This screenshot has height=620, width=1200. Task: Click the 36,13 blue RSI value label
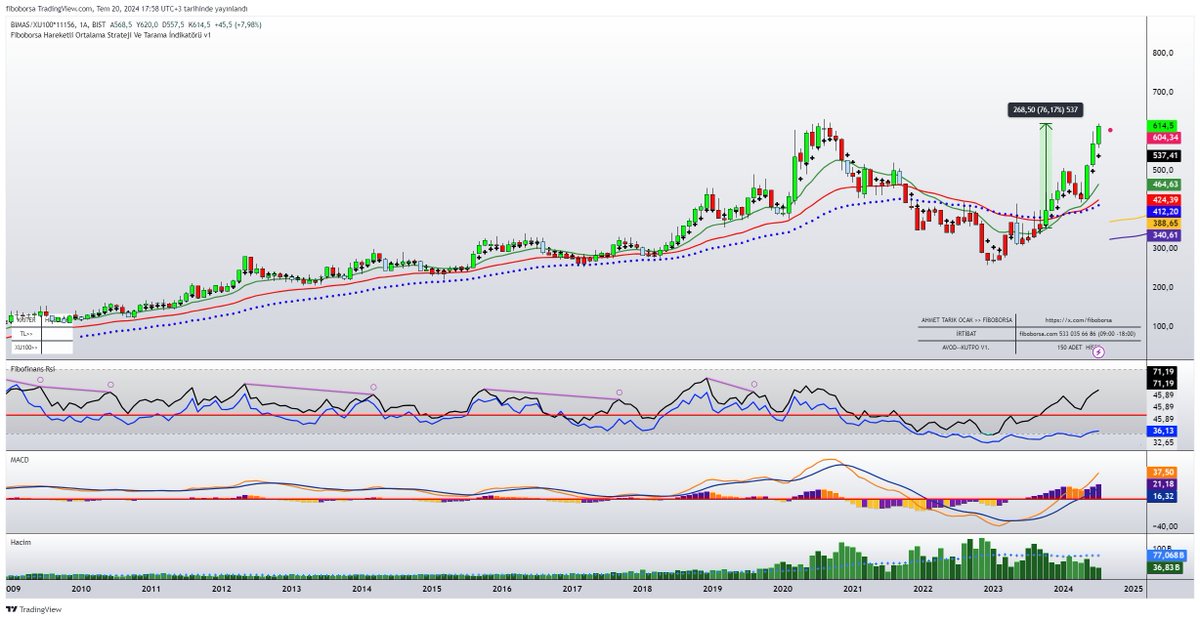[1161, 431]
